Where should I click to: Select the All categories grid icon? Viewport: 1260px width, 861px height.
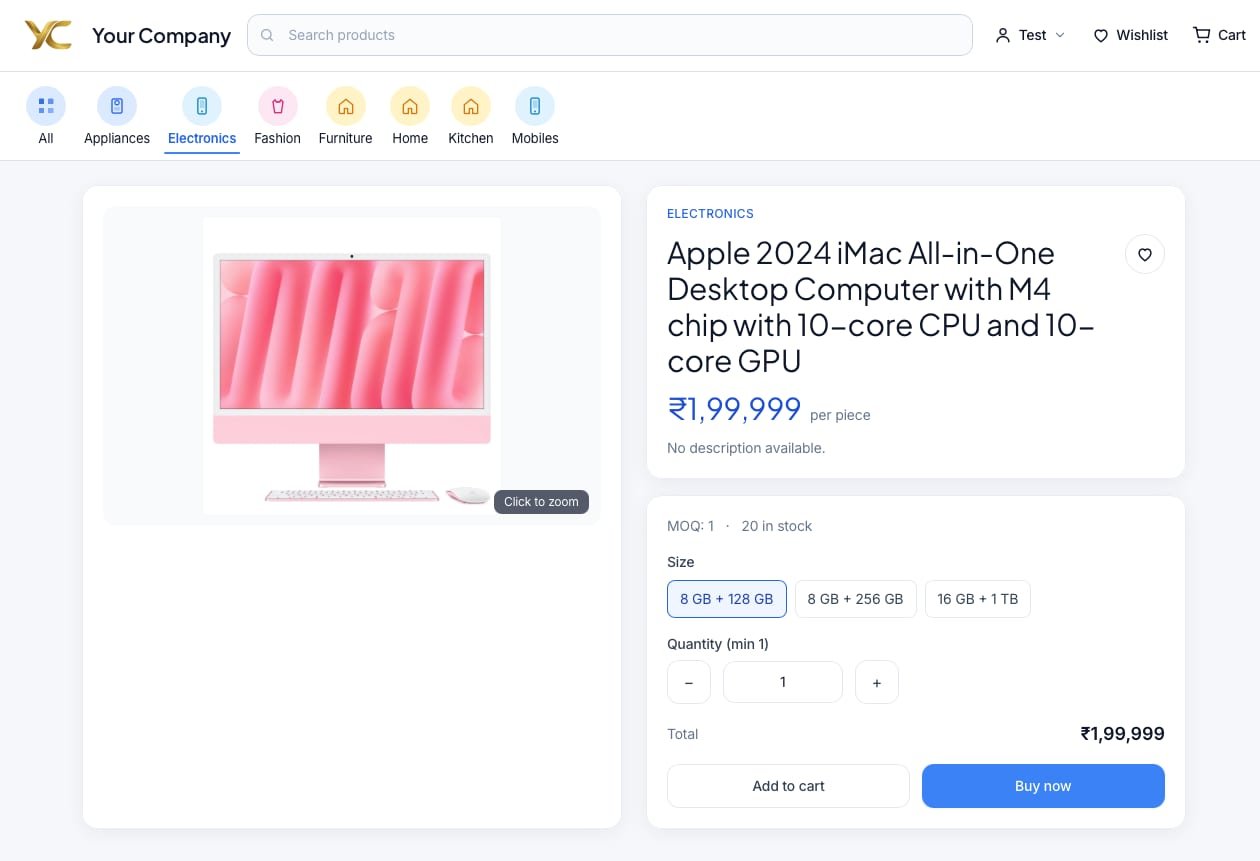[x=46, y=106]
